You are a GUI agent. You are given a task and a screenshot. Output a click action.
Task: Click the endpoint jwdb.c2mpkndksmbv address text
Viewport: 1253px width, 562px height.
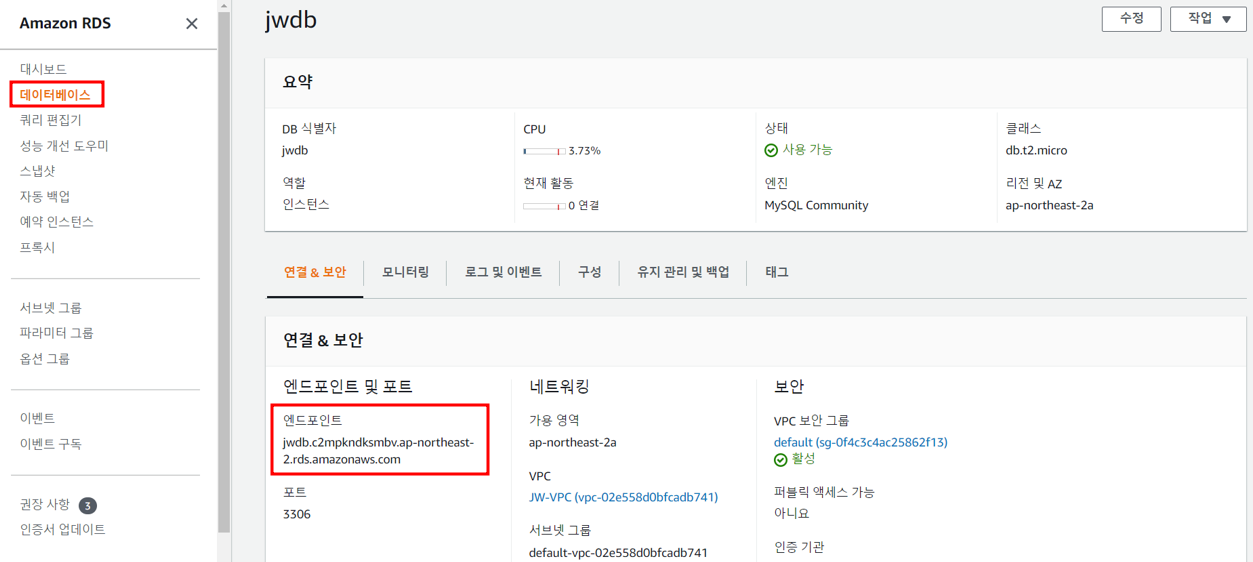[x=379, y=451]
